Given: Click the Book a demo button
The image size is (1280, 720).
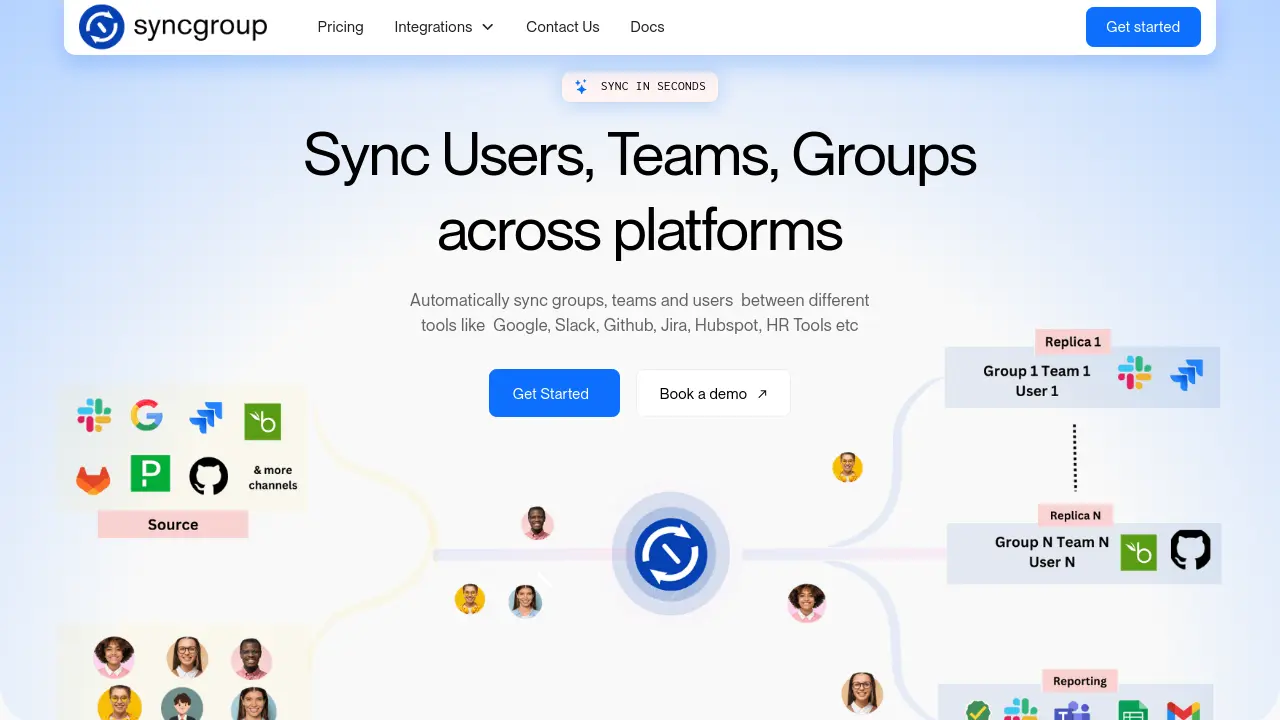Looking at the screenshot, I should pos(713,393).
